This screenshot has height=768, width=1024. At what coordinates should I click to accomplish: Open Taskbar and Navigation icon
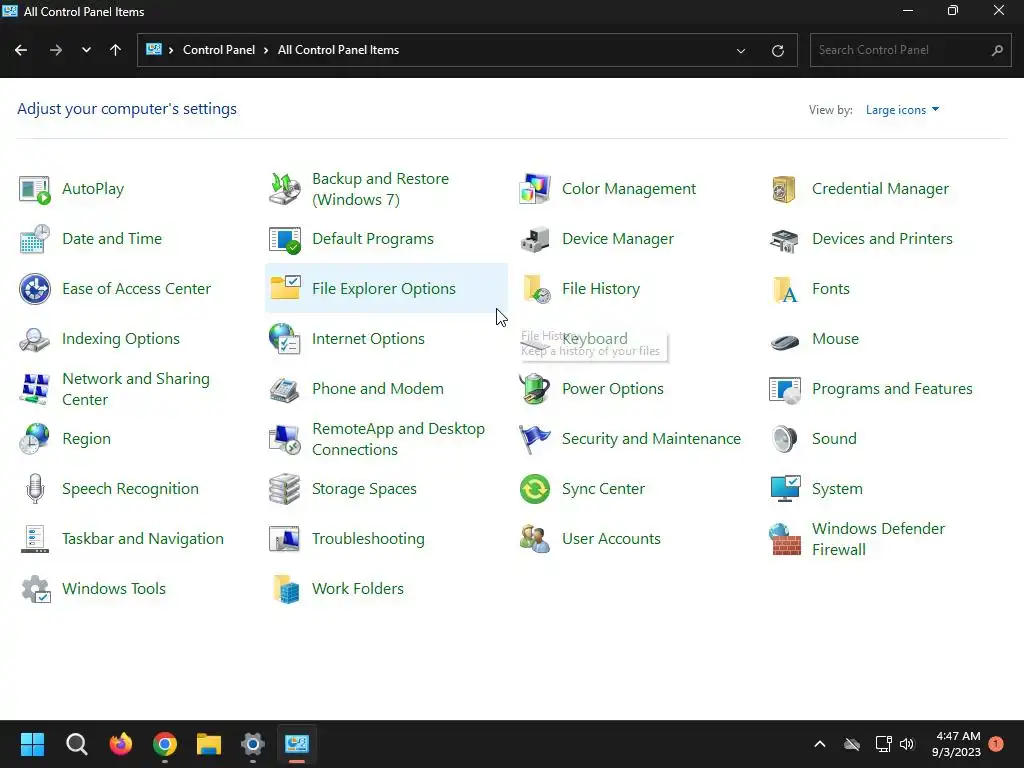[x=35, y=539]
